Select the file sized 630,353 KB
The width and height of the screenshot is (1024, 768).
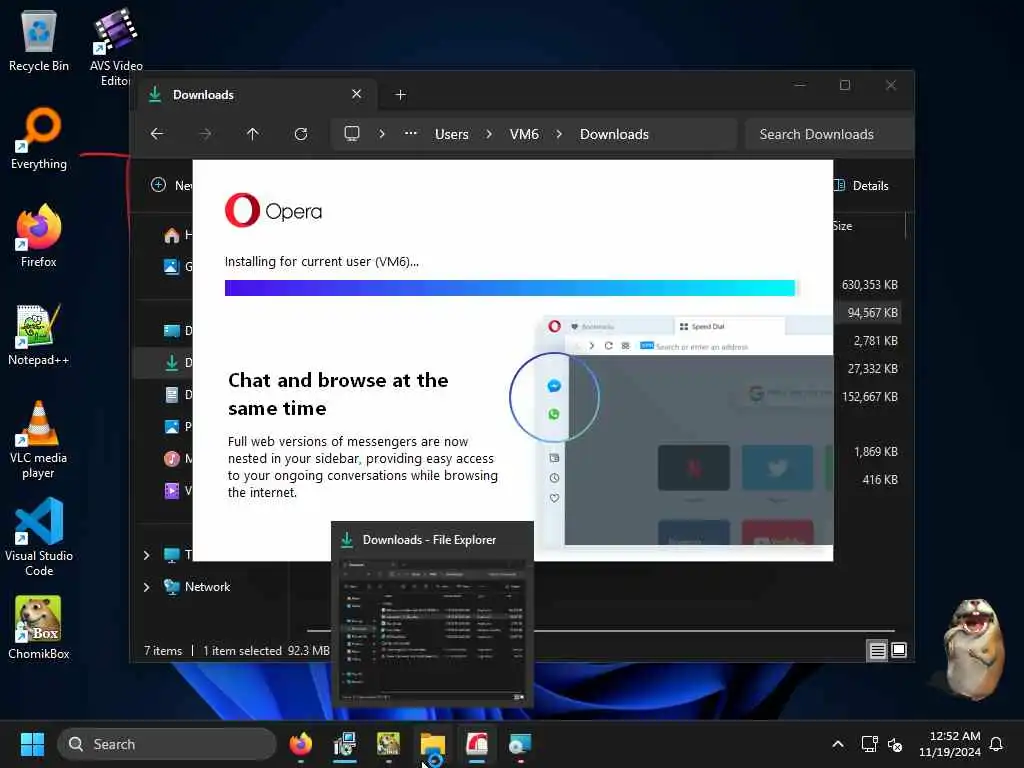[870, 285]
